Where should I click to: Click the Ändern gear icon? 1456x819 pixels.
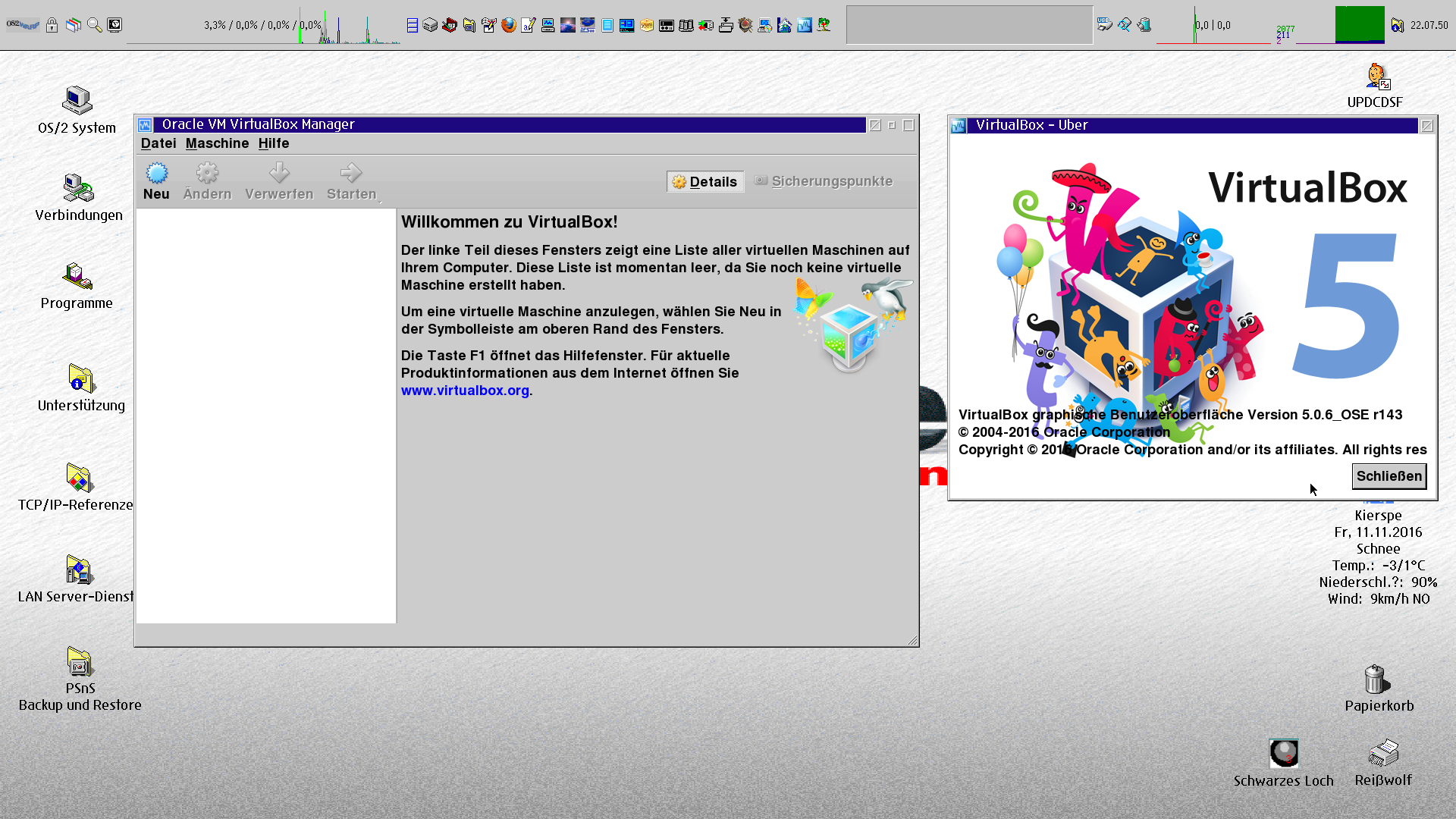207,174
